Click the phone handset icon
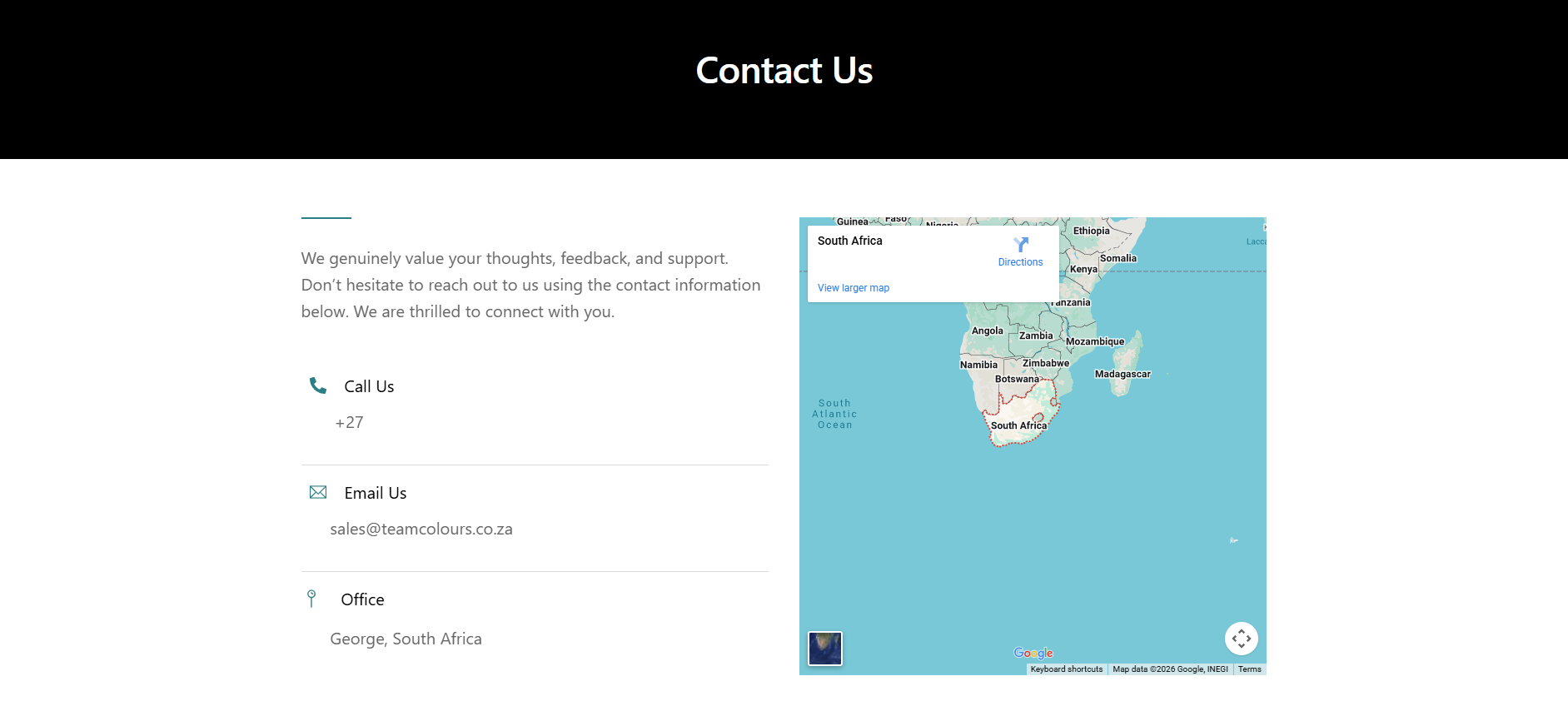 click(x=318, y=385)
